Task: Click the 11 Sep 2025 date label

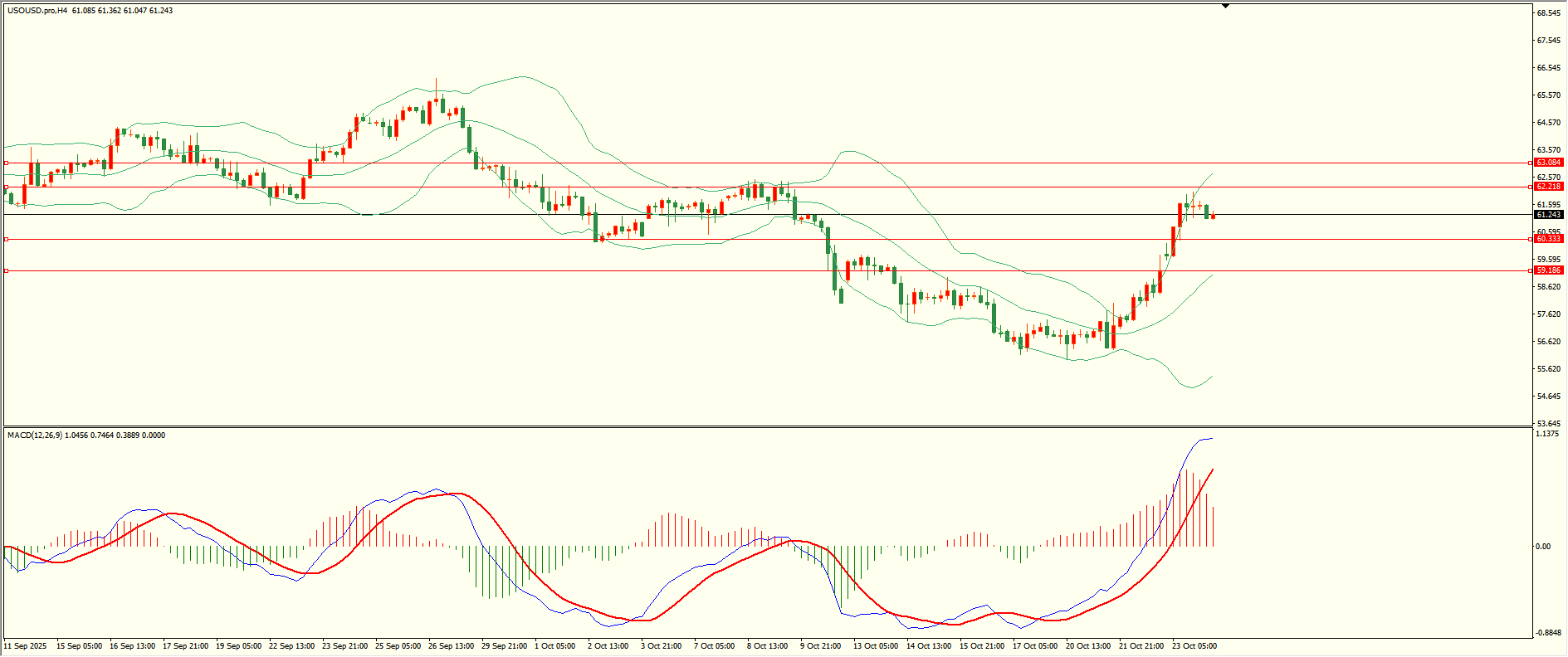Action: (x=26, y=646)
